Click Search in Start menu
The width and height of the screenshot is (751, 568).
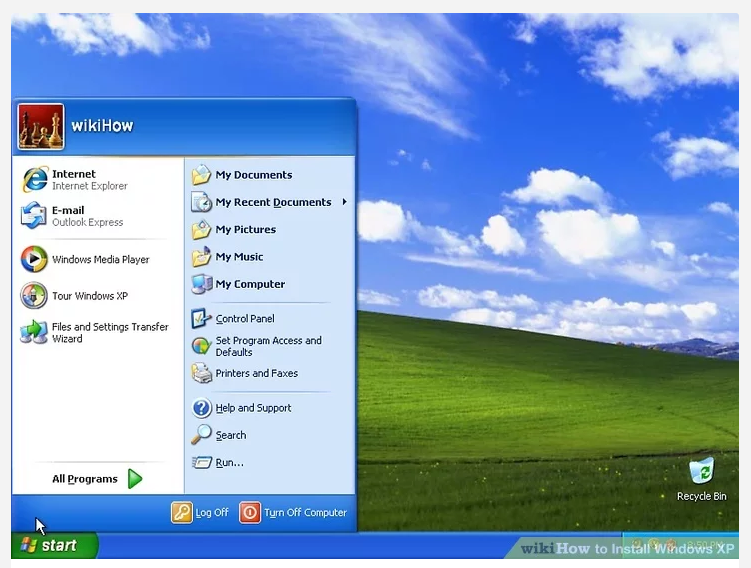230,435
